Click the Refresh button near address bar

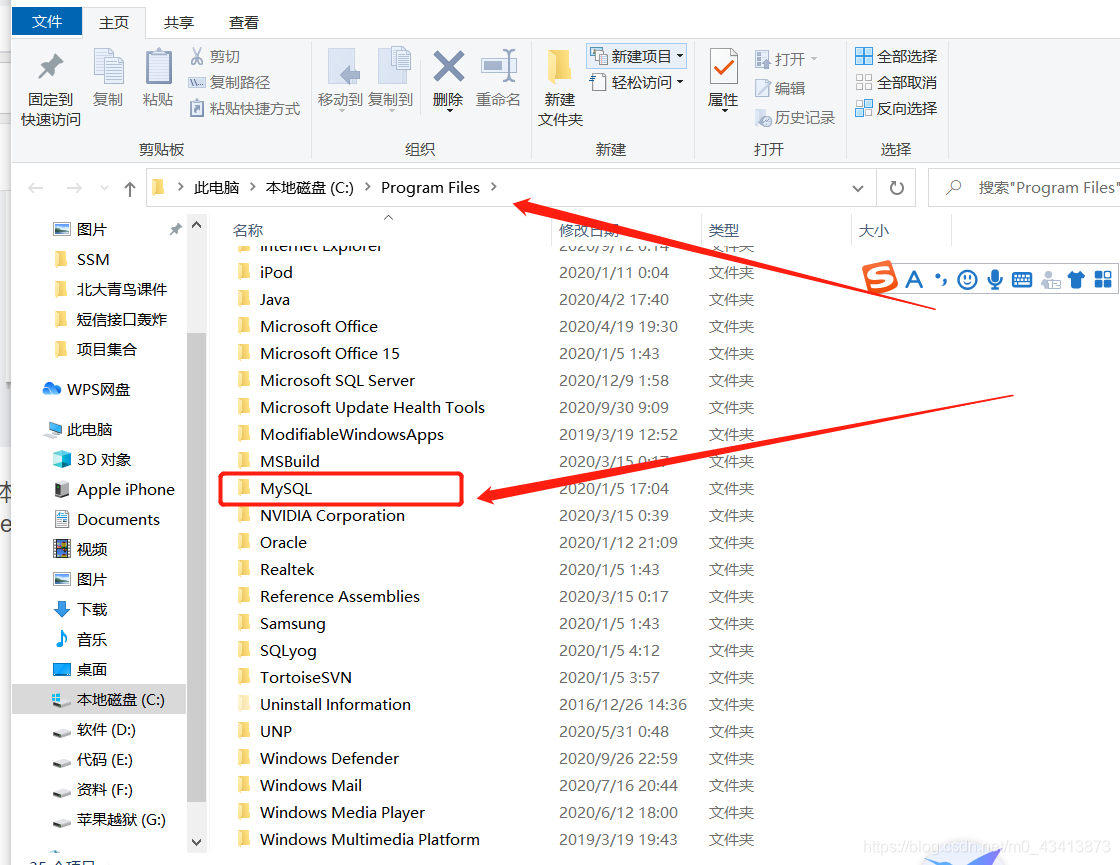coord(896,188)
